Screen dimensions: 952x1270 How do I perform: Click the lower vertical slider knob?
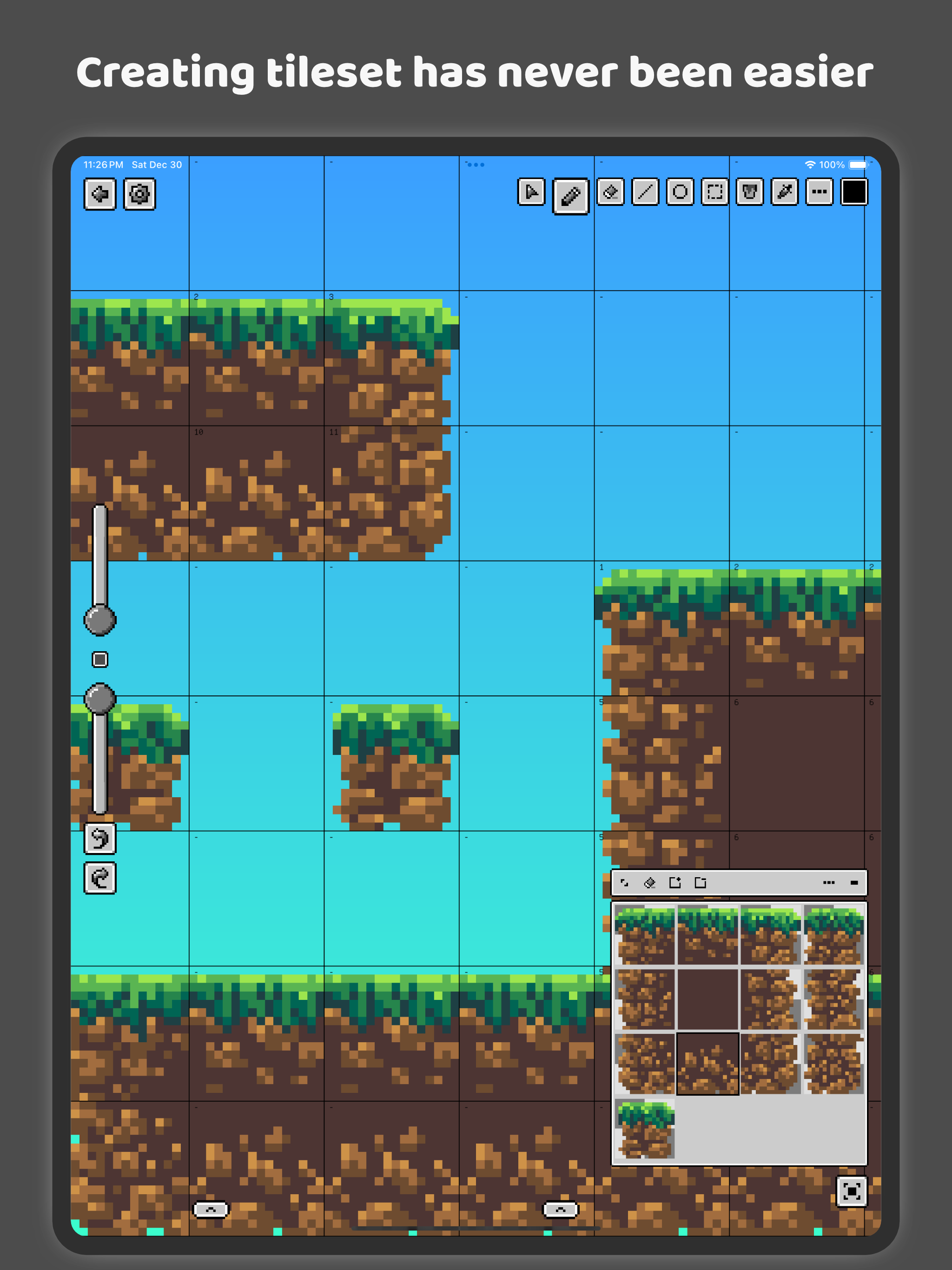pyautogui.click(x=100, y=699)
